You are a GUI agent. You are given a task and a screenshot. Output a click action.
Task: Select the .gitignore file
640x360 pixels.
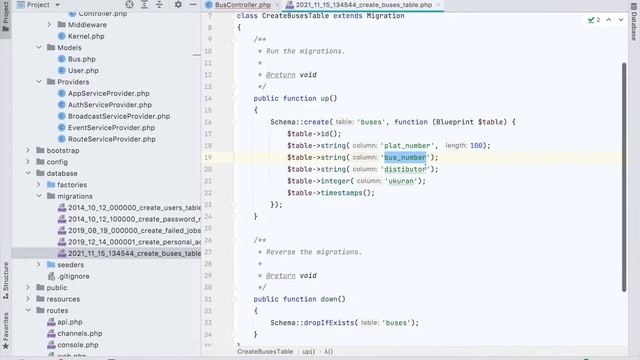coord(73,276)
